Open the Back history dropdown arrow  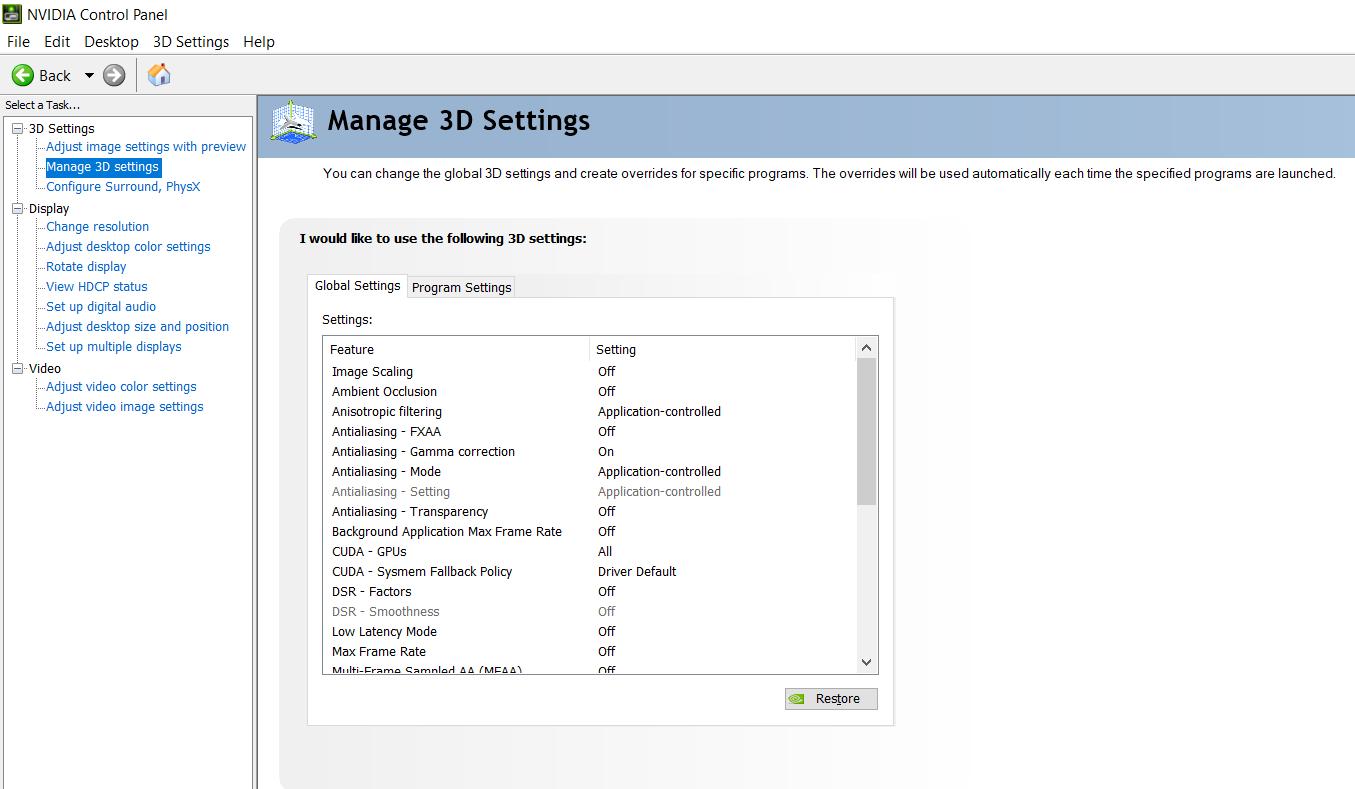click(x=89, y=75)
